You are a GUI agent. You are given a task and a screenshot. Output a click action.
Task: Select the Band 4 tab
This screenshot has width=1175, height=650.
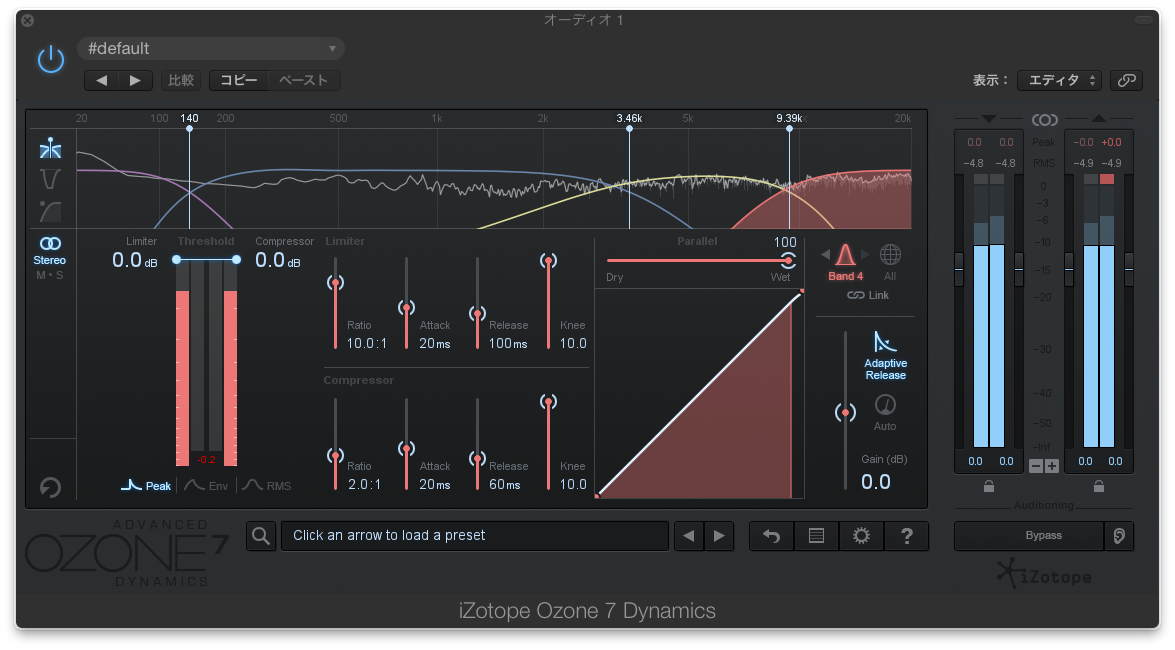coord(845,262)
